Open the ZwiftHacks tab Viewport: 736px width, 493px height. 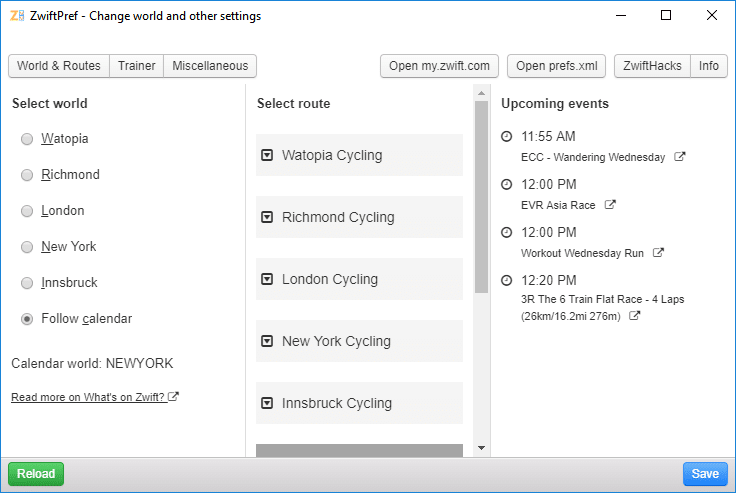coord(652,66)
